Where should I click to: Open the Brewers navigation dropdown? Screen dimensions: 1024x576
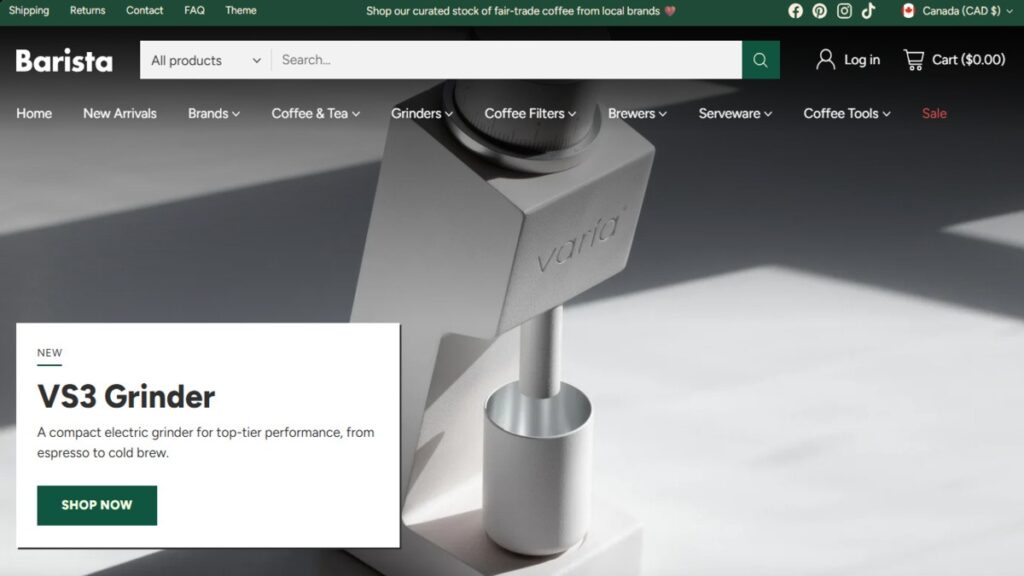(637, 113)
